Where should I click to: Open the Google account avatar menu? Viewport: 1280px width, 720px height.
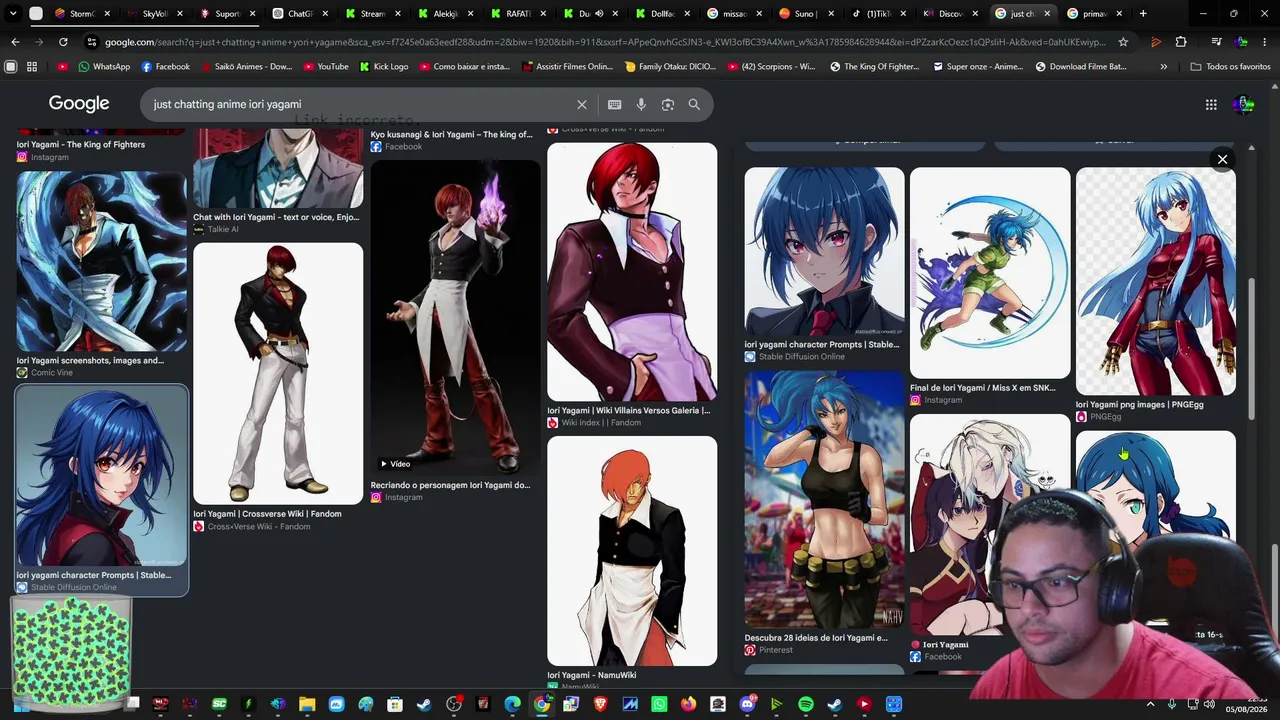pos(1243,104)
